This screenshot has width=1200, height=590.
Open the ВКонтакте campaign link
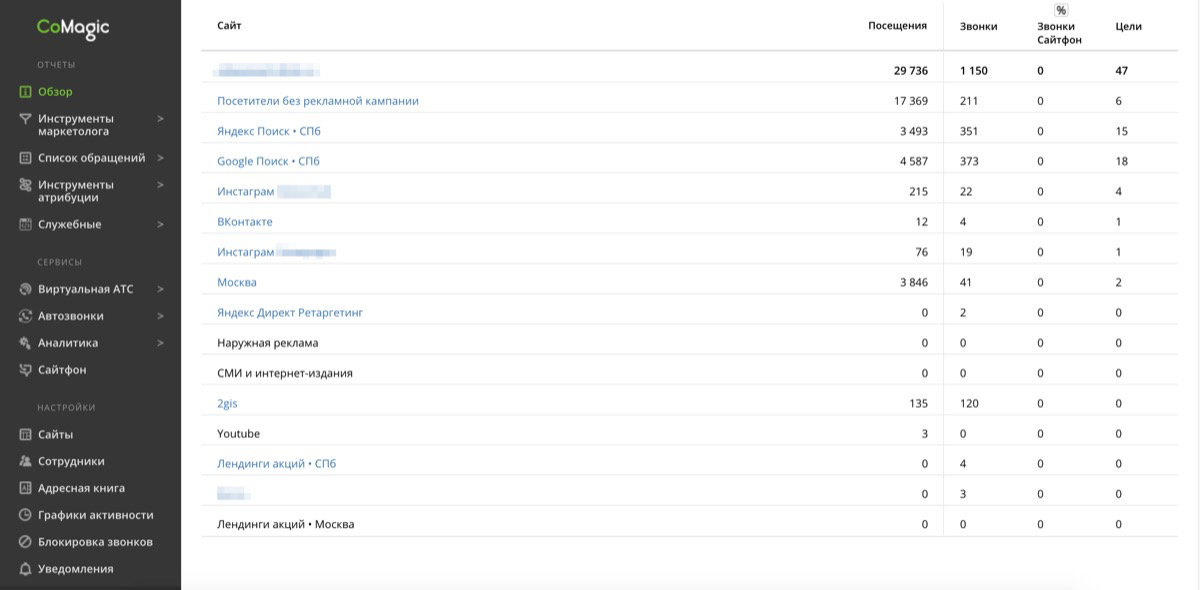[x=245, y=222]
